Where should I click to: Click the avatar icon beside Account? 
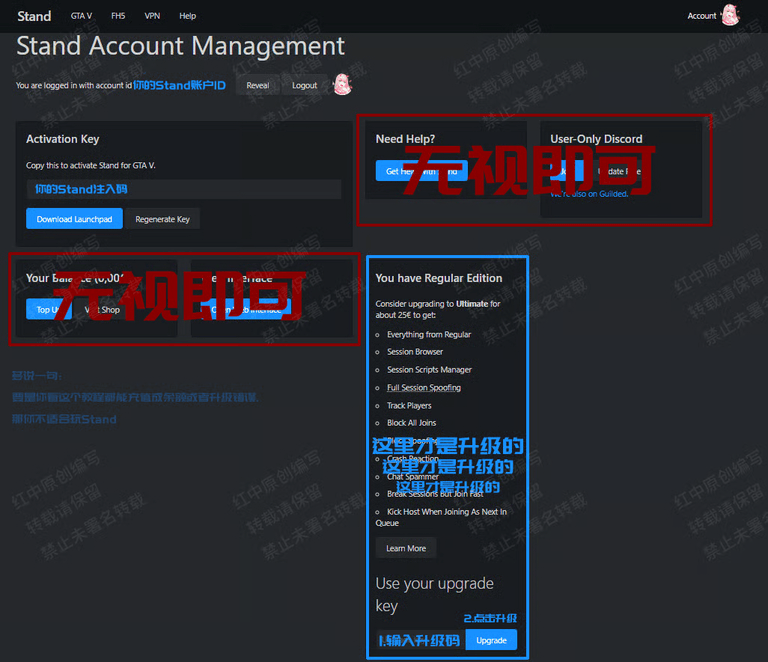coord(730,15)
